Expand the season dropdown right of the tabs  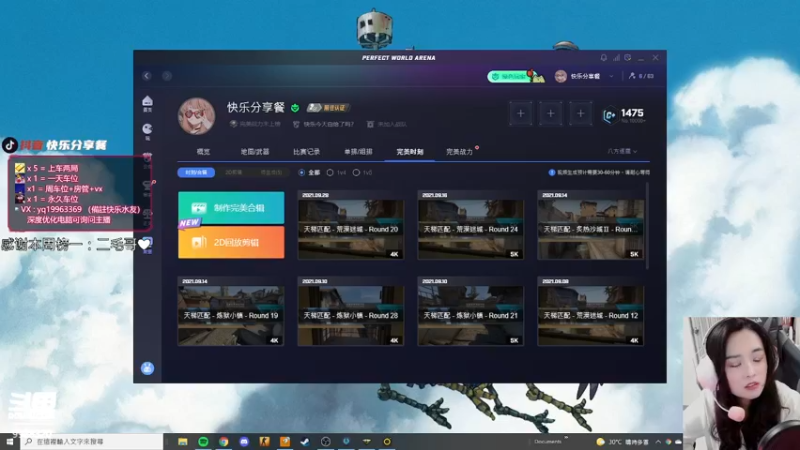click(x=622, y=152)
